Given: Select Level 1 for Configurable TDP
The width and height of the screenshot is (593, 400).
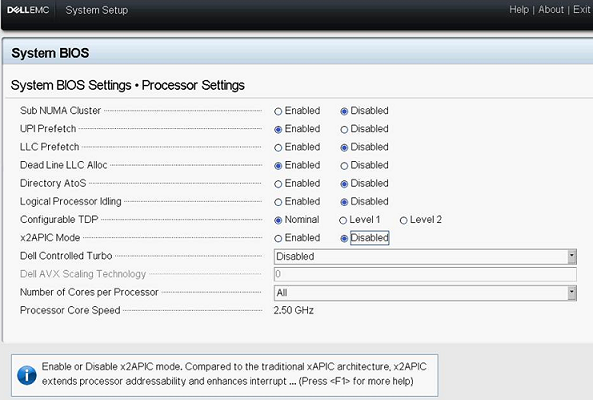Looking at the screenshot, I should [x=343, y=220].
